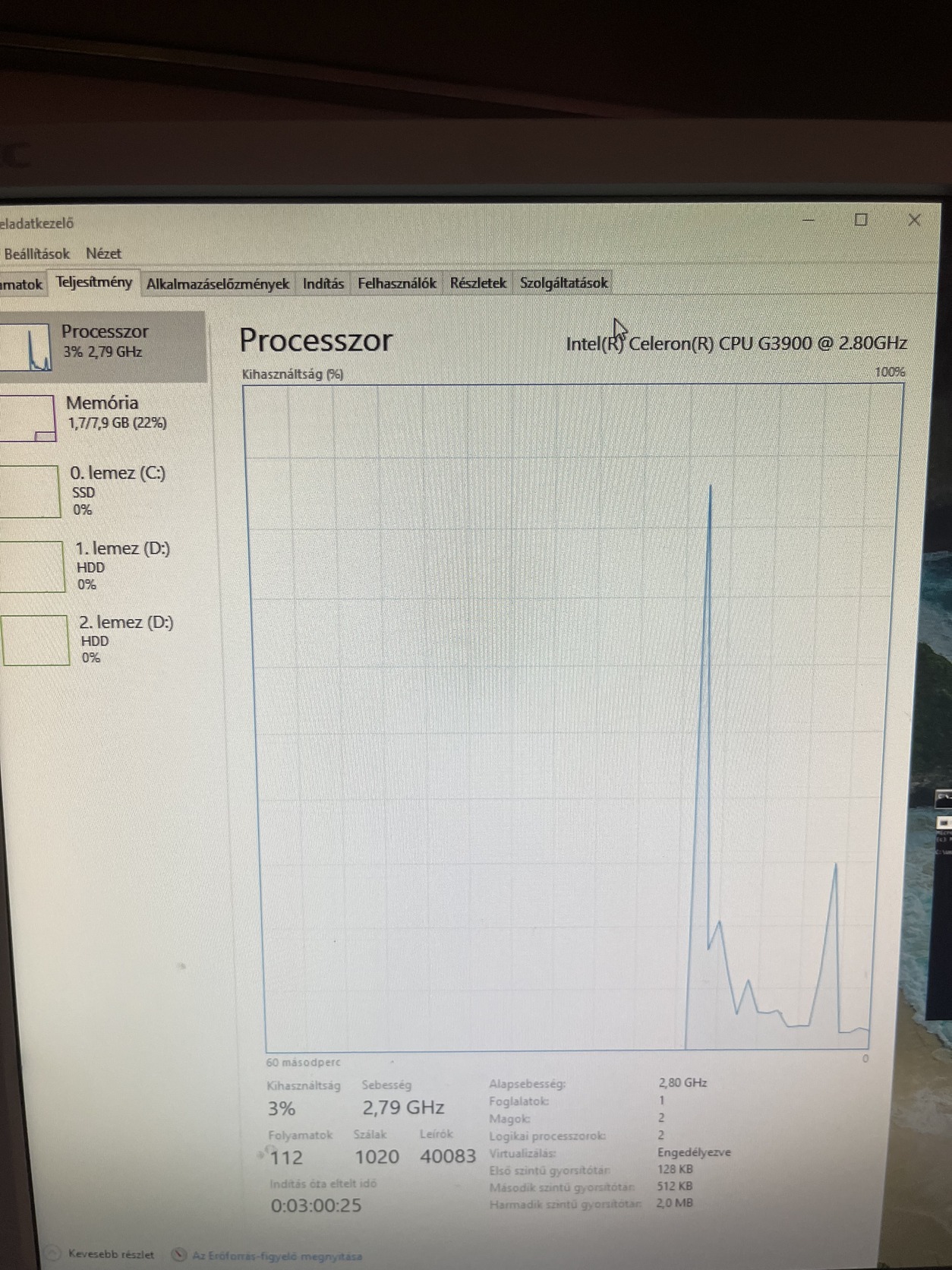Viewport: 952px width, 1270px height.
Task: Click the 1020 Szálak thread count
Action: (x=377, y=1157)
